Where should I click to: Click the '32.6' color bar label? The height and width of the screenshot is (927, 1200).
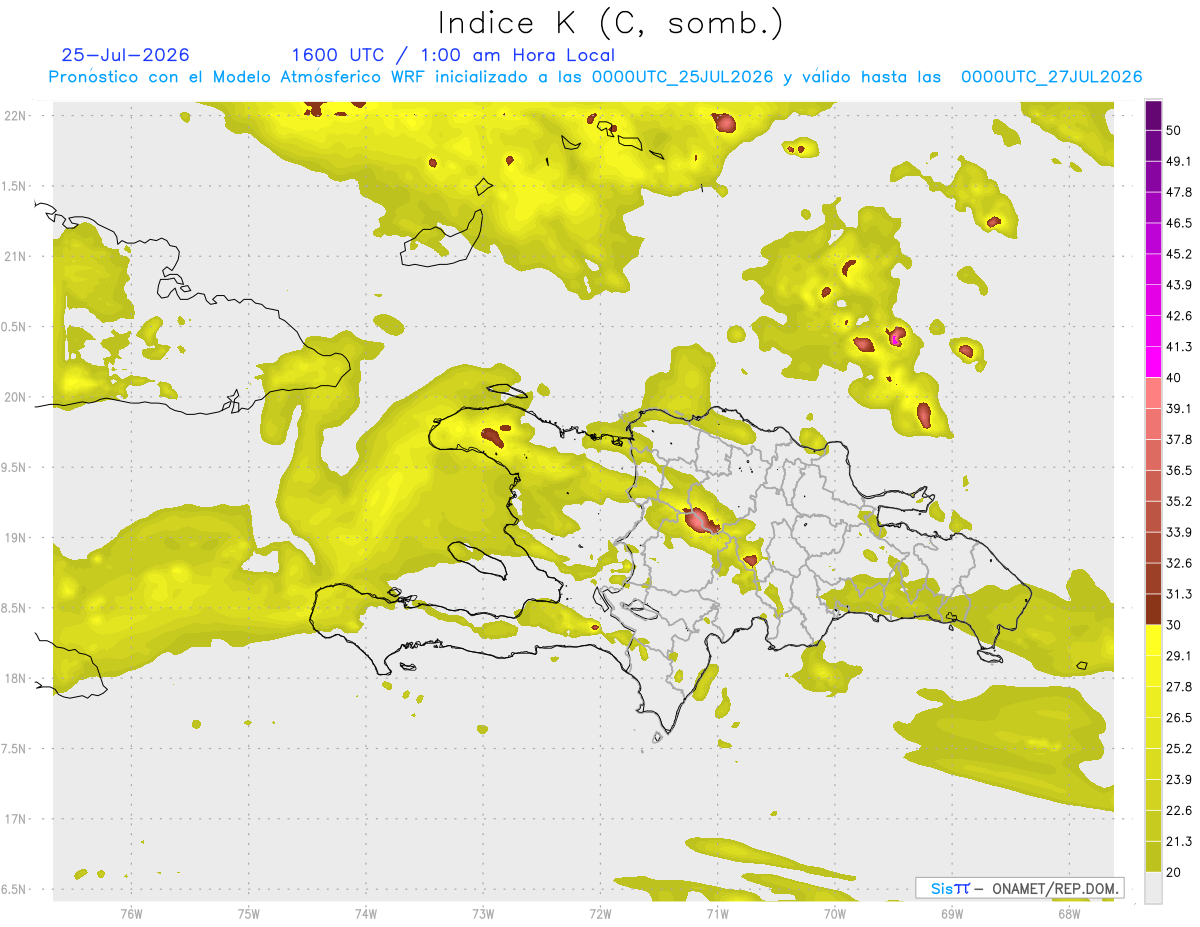[x=1178, y=563]
